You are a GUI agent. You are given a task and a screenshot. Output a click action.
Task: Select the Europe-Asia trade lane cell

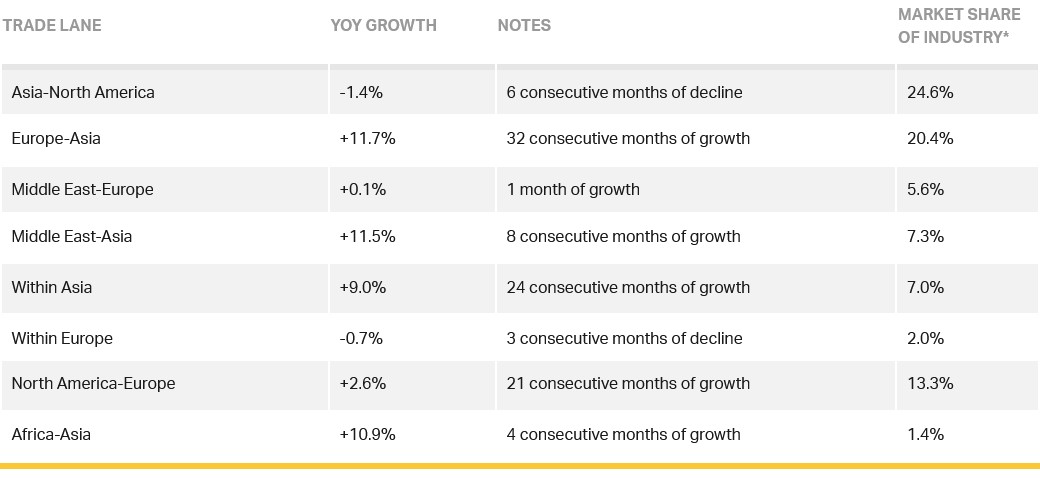click(56, 139)
